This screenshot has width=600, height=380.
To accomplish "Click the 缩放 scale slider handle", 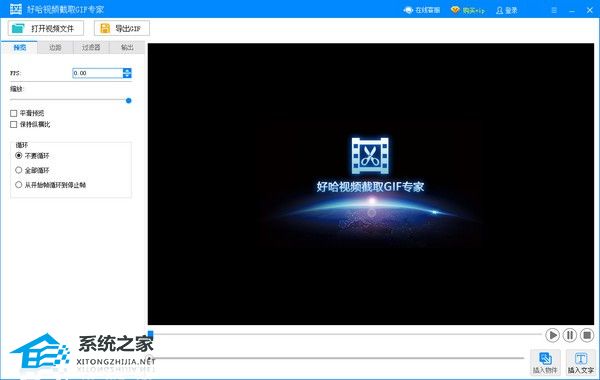I will point(129,101).
